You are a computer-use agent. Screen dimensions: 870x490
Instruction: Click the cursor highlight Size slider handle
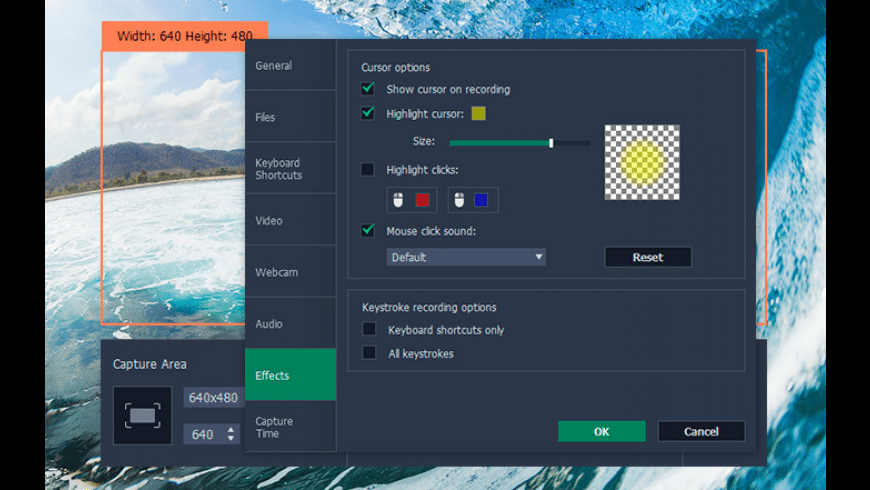551,143
